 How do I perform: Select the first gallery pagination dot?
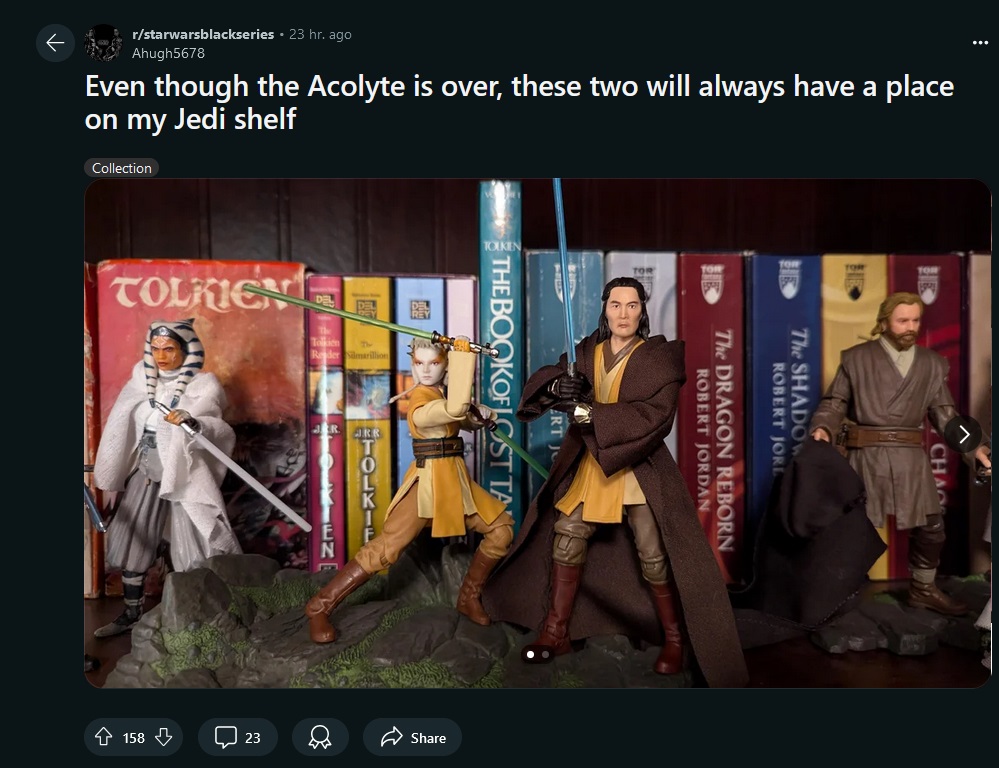click(530, 655)
